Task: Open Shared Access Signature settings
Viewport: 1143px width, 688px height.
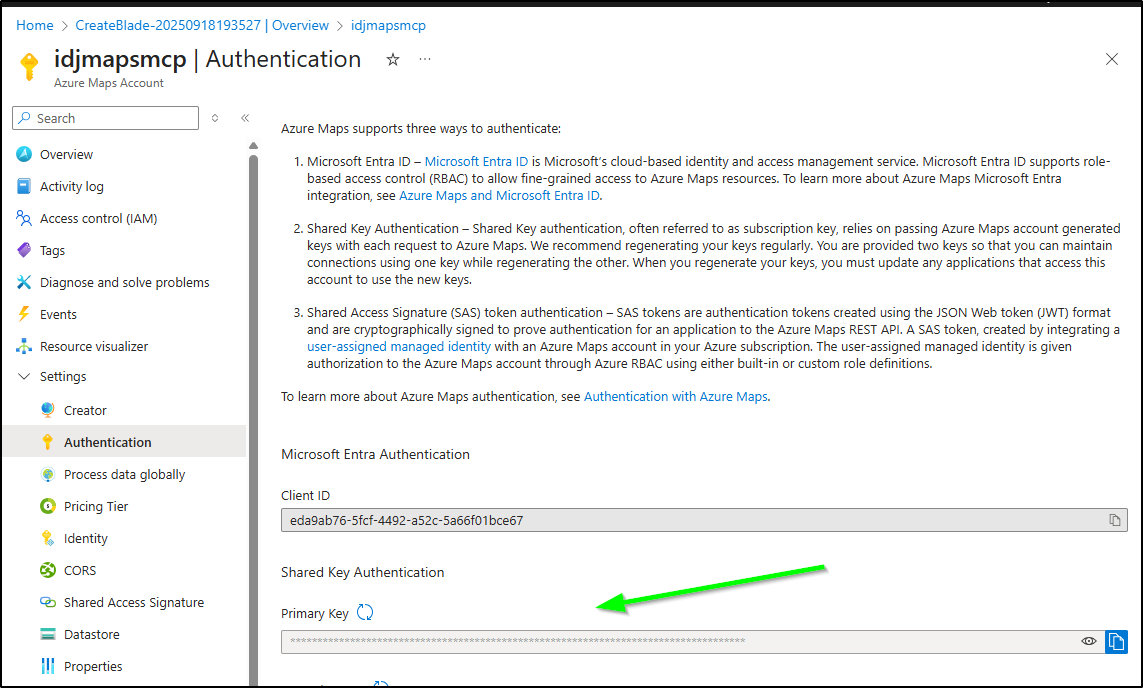Action: (133, 602)
